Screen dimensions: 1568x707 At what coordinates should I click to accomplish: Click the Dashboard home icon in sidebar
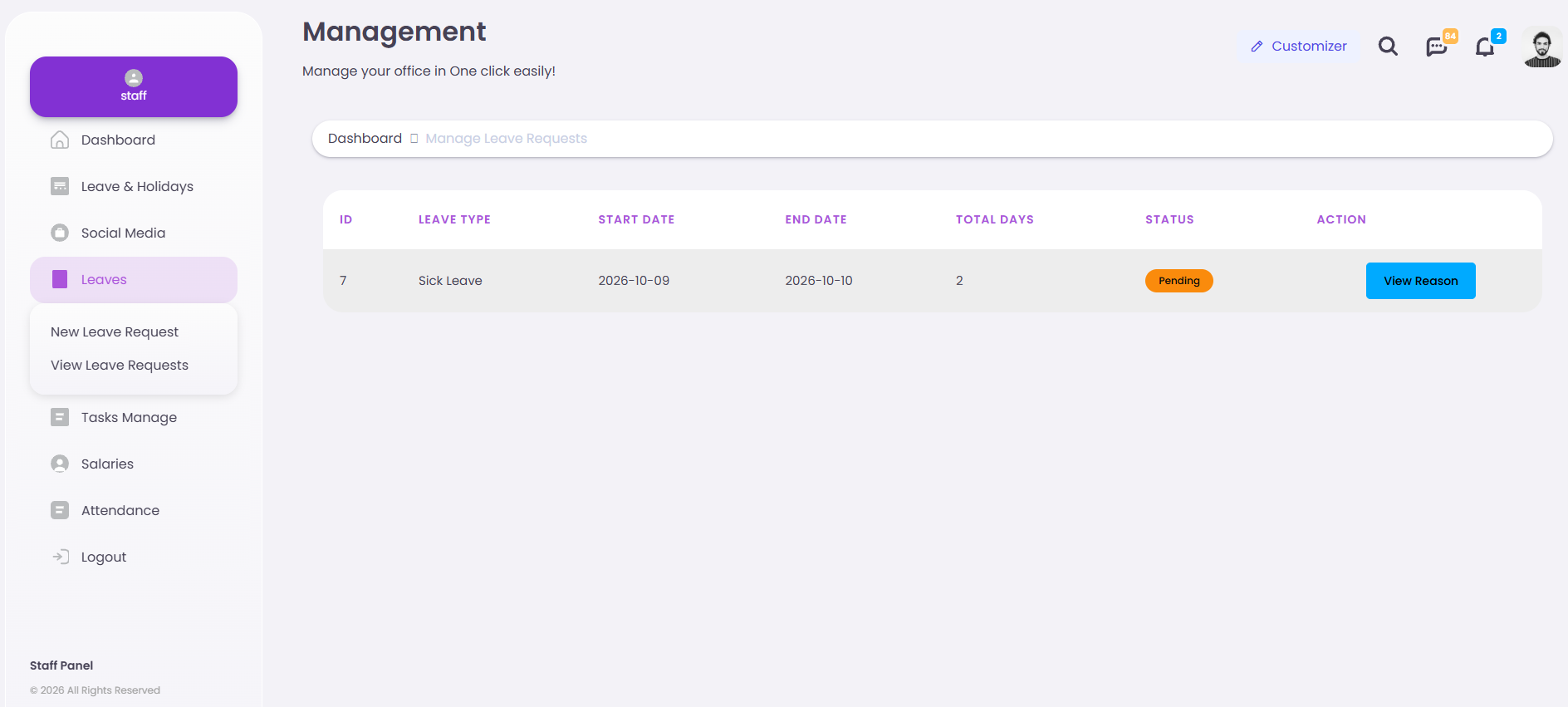pyautogui.click(x=60, y=140)
